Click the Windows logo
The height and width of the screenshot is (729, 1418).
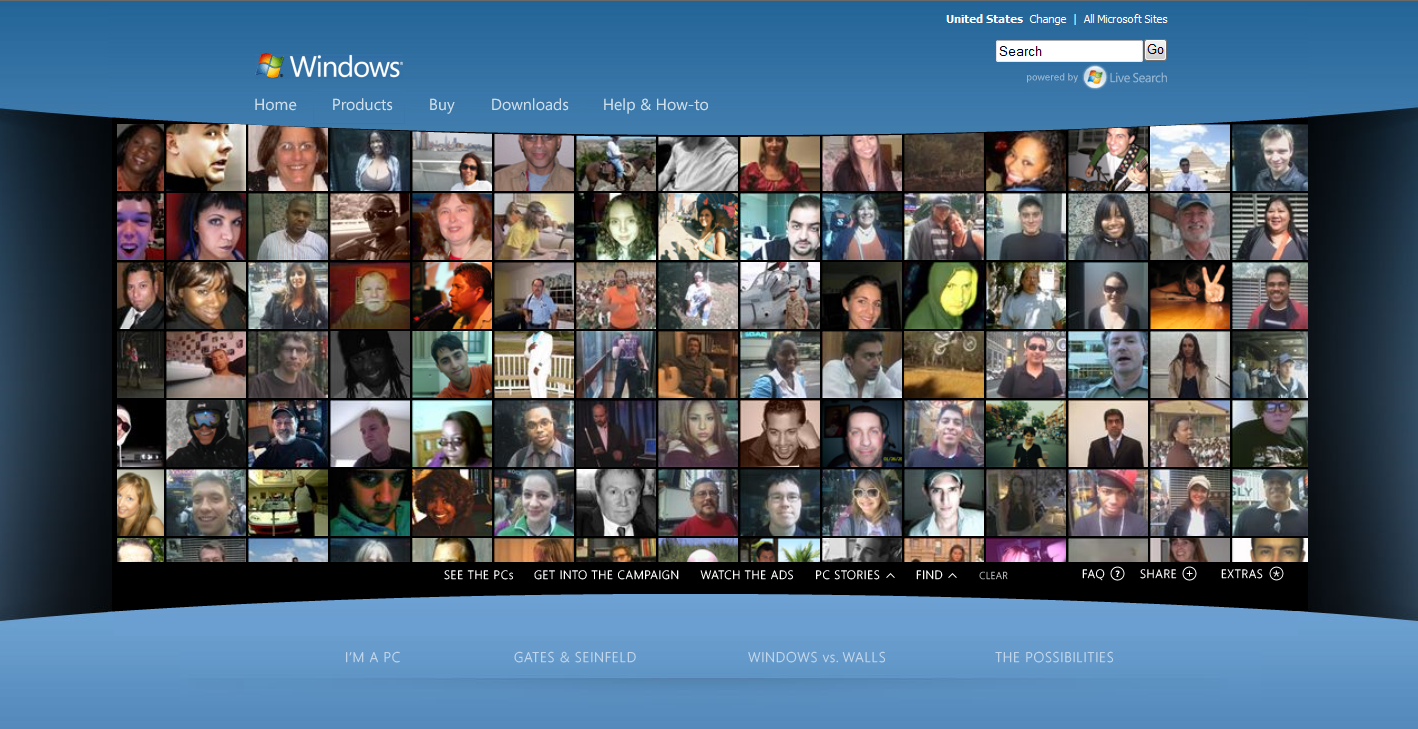pyautogui.click(x=329, y=66)
